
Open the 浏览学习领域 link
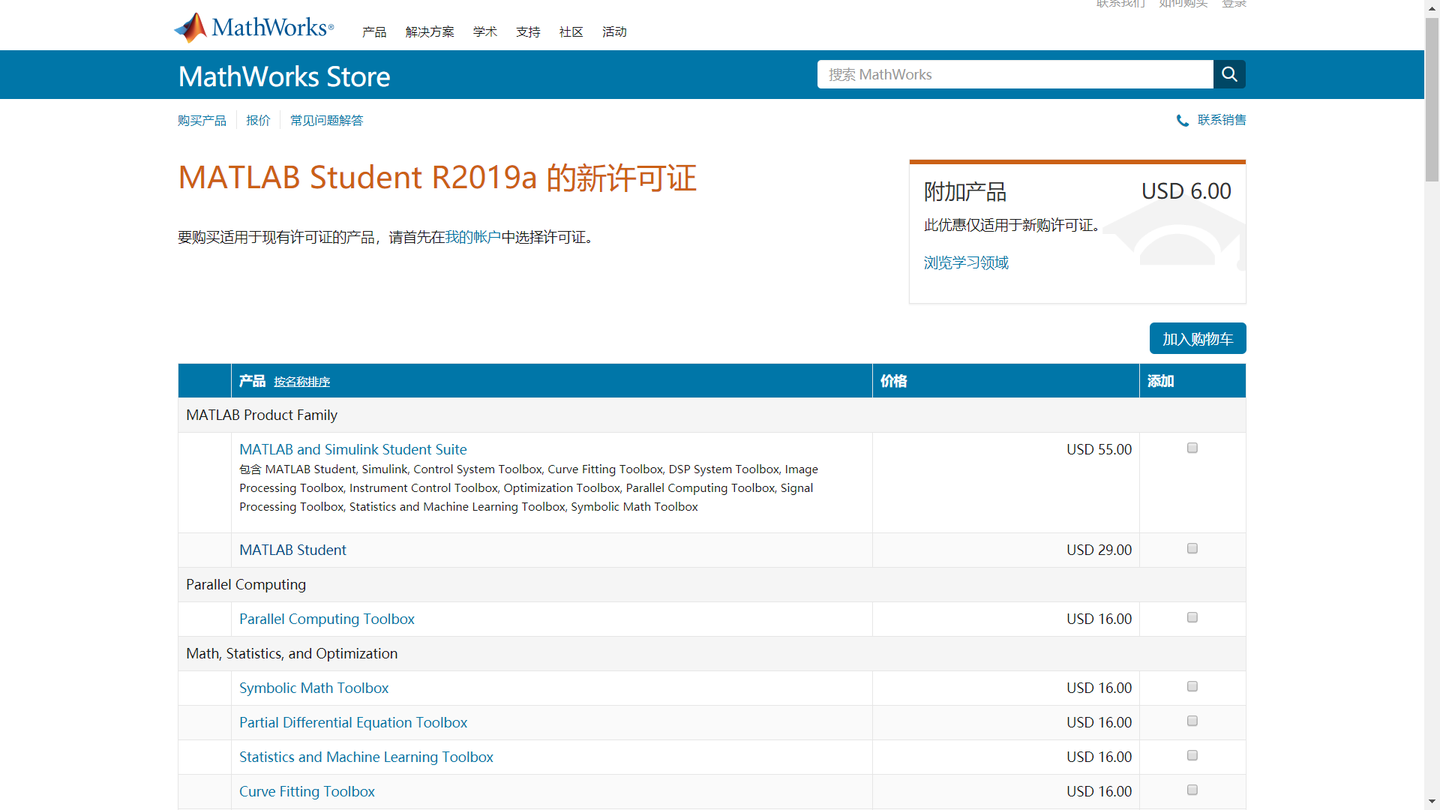point(965,262)
